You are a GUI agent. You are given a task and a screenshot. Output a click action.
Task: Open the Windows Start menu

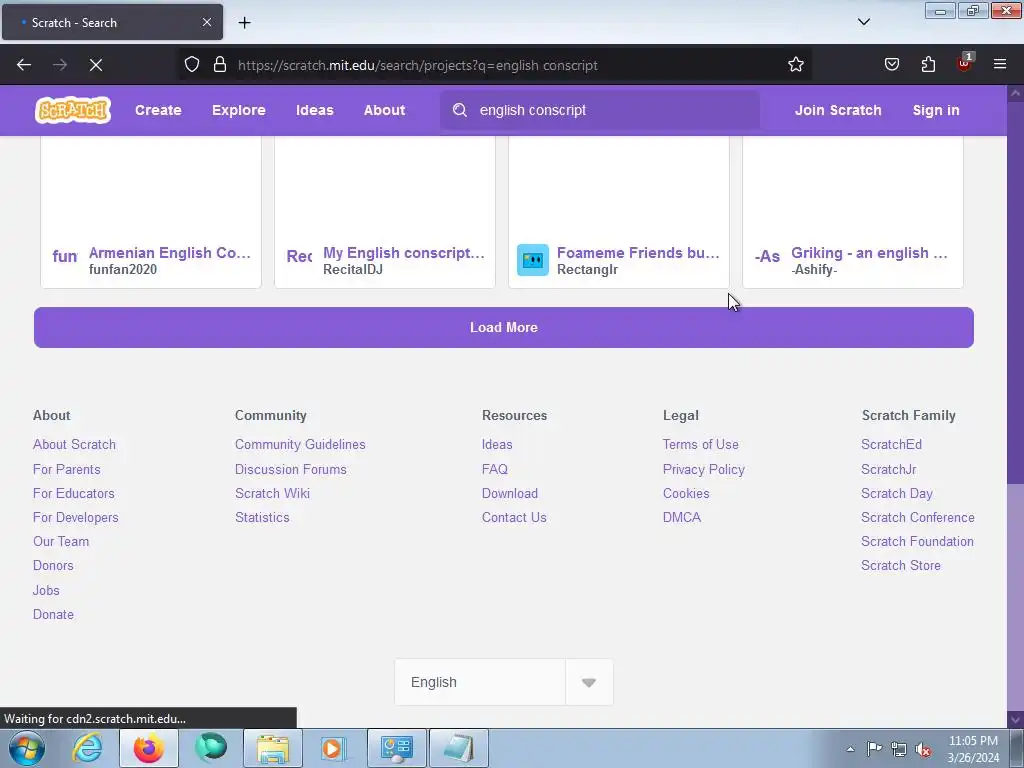tap(27, 748)
